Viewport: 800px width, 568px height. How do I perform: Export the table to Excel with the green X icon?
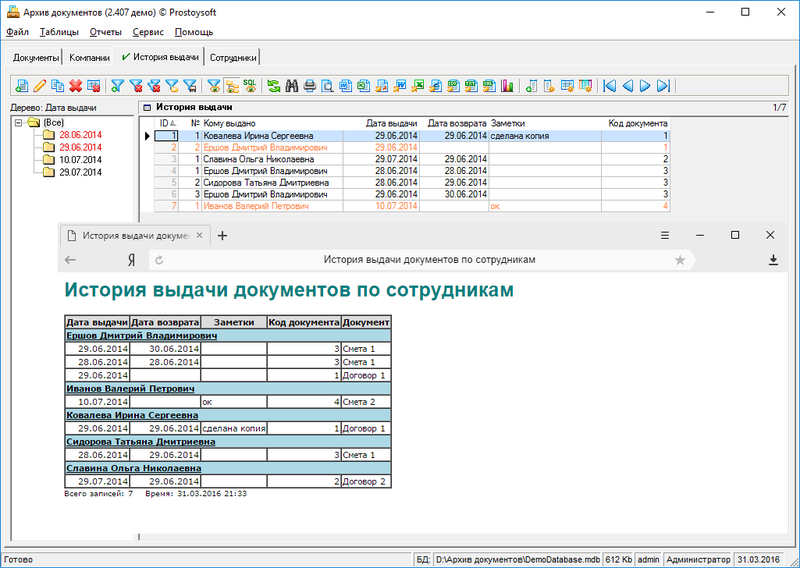click(417, 86)
